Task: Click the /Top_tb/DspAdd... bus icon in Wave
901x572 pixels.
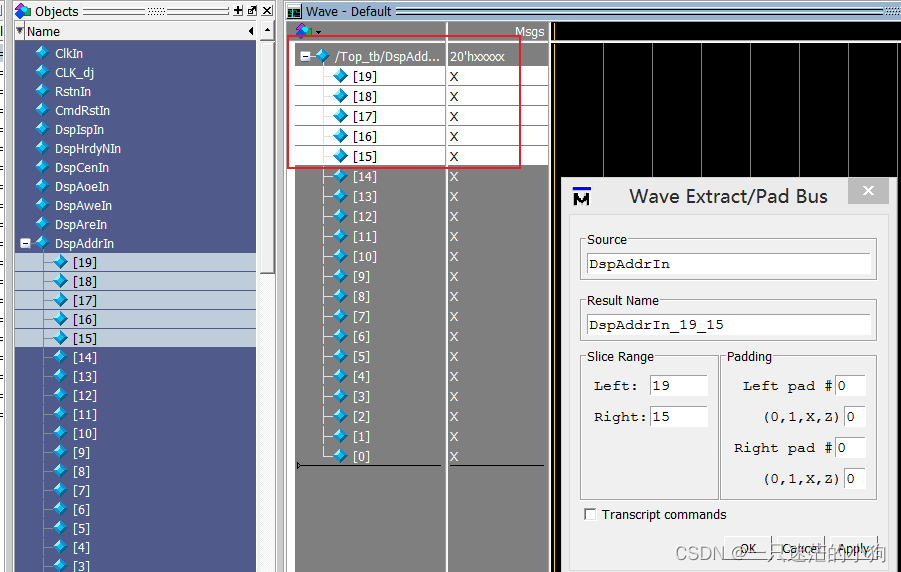Action: click(x=322, y=56)
